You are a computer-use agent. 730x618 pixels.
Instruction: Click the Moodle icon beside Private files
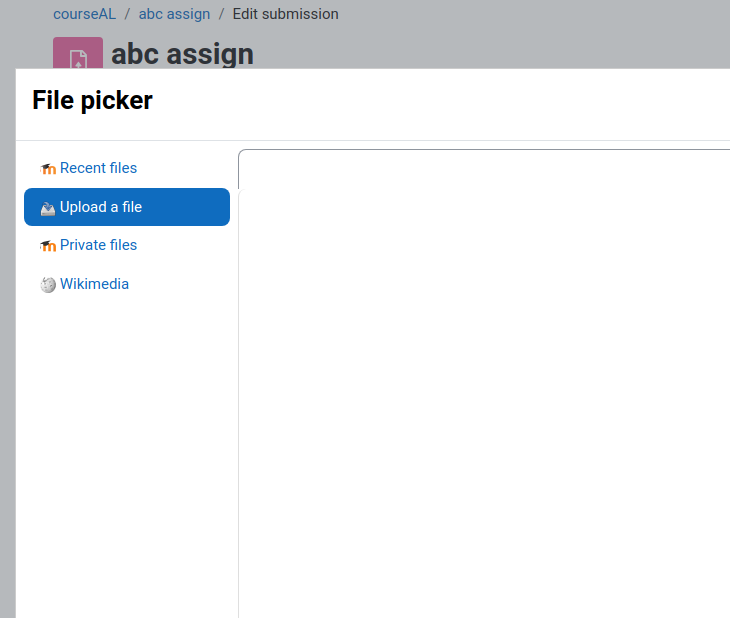48,245
